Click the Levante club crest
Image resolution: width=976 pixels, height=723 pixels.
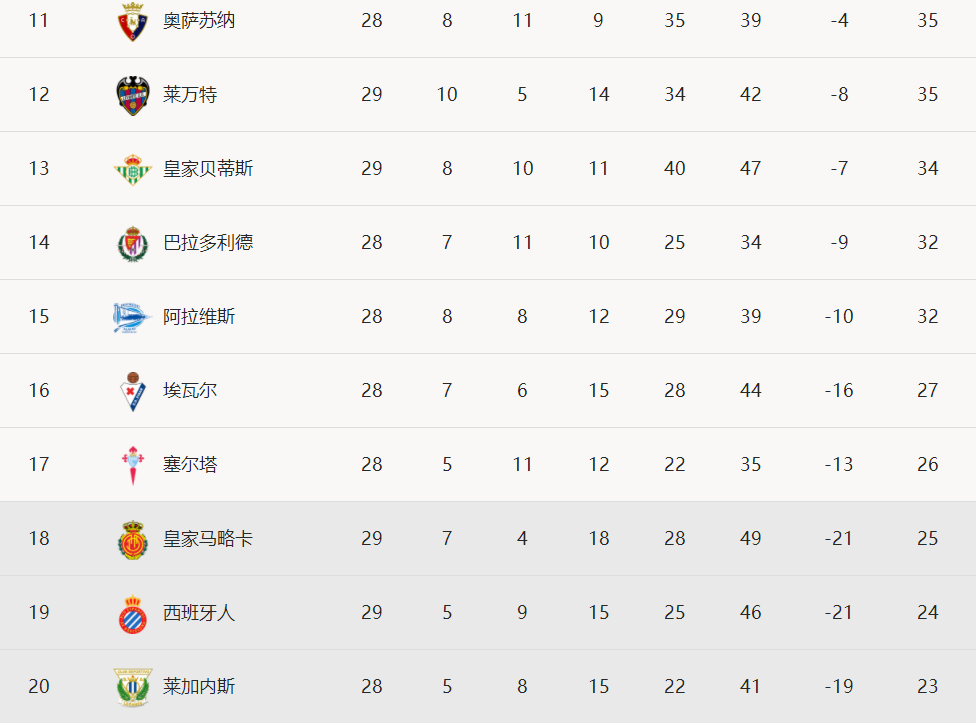133,96
